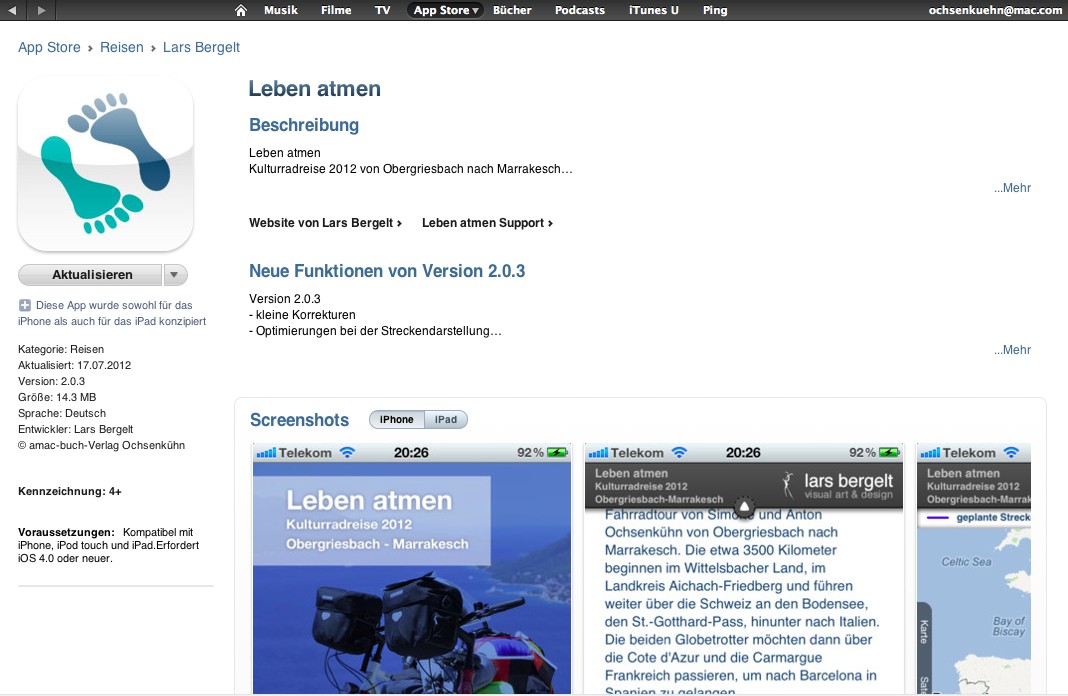The width and height of the screenshot is (1068, 696).
Task: Click the Kulturradreise 2012 description line
Action: (x=411, y=169)
